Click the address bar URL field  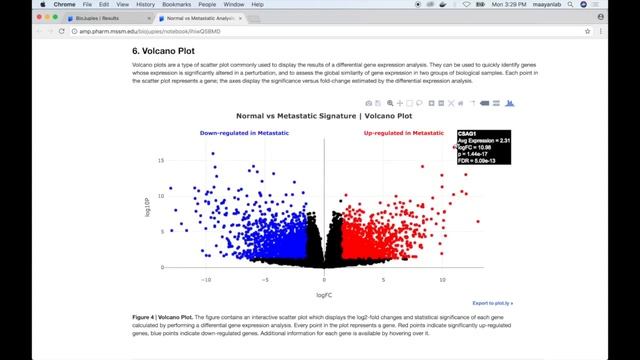tap(327, 31)
